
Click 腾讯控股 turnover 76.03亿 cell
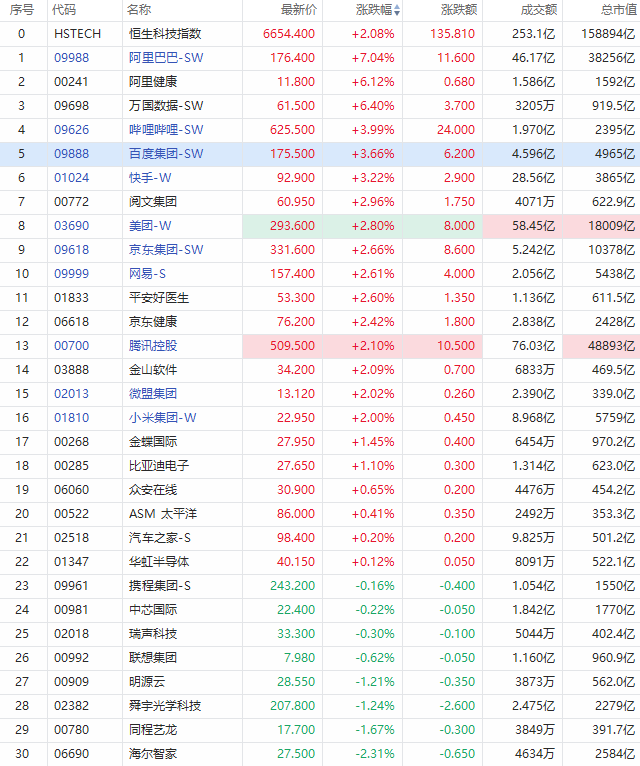[x=522, y=345]
